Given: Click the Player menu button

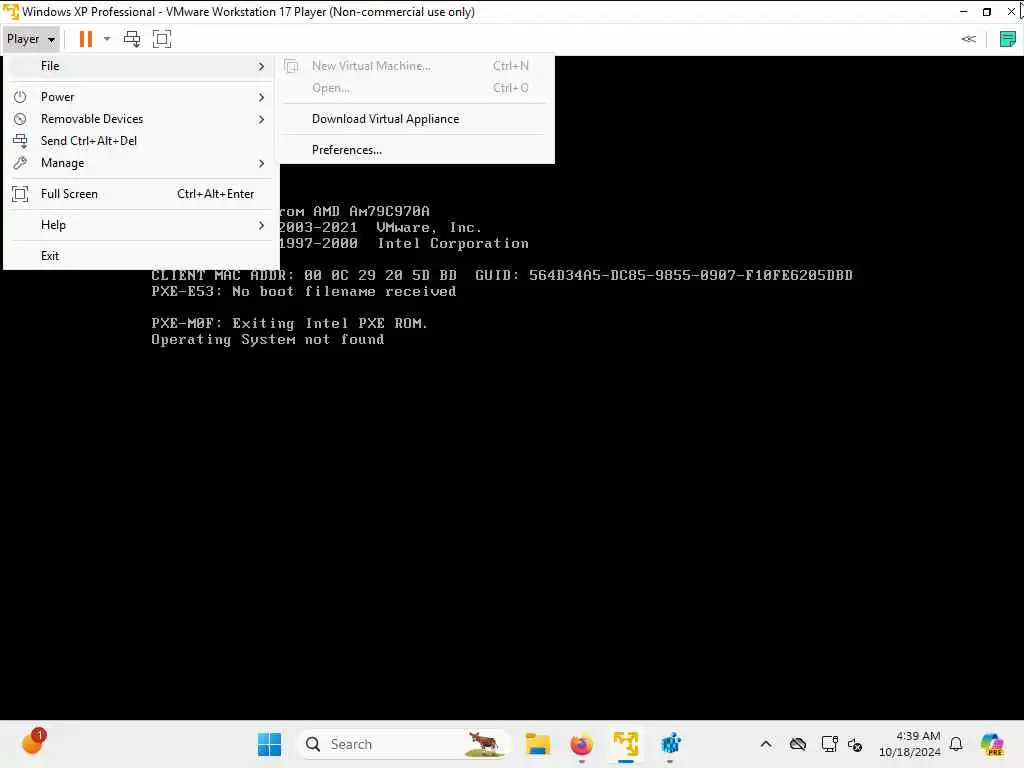Looking at the screenshot, I should click(x=31, y=39).
